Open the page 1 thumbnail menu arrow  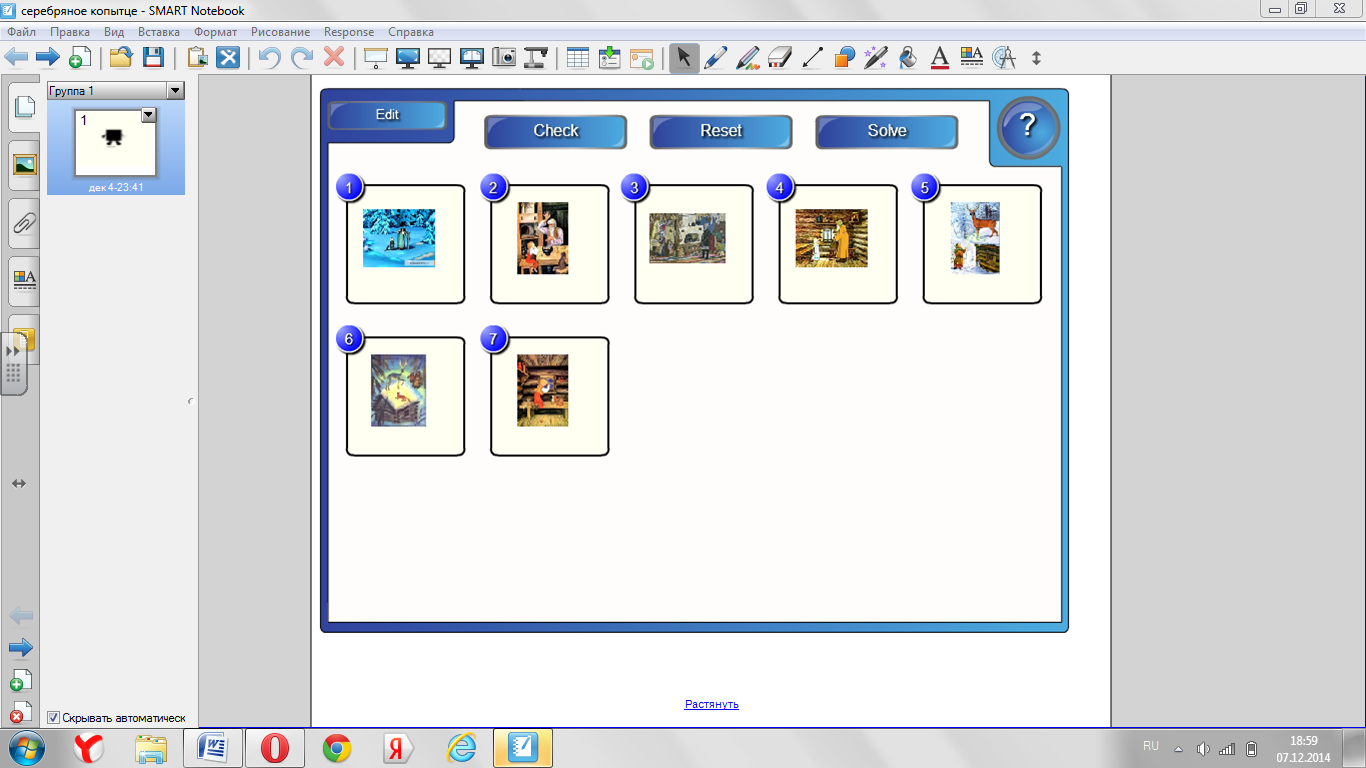(149, 115)
